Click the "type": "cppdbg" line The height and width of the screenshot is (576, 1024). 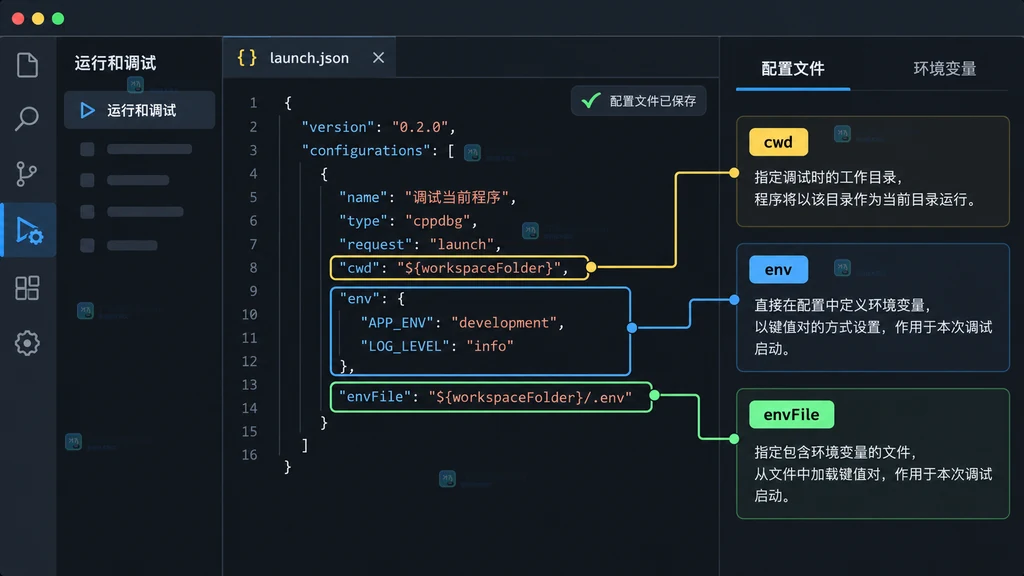pyautogui.click(x=408, y=221)
